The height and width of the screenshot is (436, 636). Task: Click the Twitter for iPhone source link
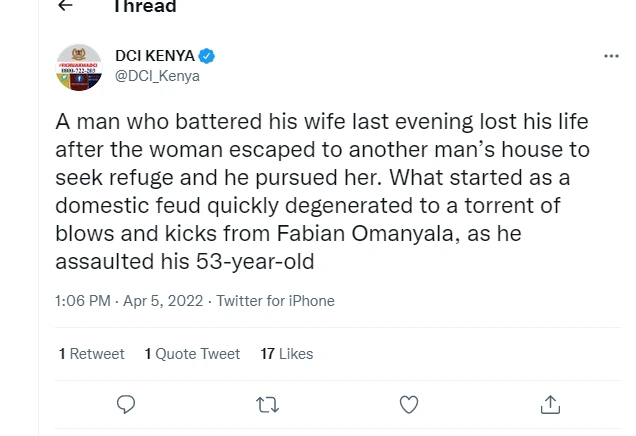pyautogui.click(x=276, y=301)
